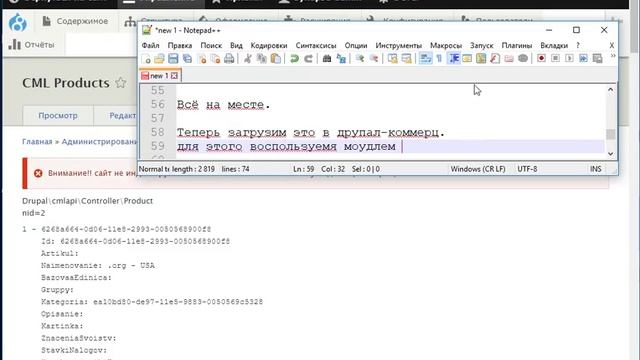Switch to the Просмотр tab in Drupal
Screen dimensions: 640x360
tap(58, 116)
